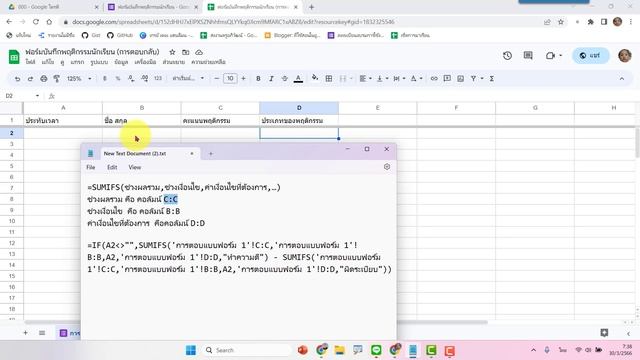Open the Edit menu in Notepad

point(112,167)
